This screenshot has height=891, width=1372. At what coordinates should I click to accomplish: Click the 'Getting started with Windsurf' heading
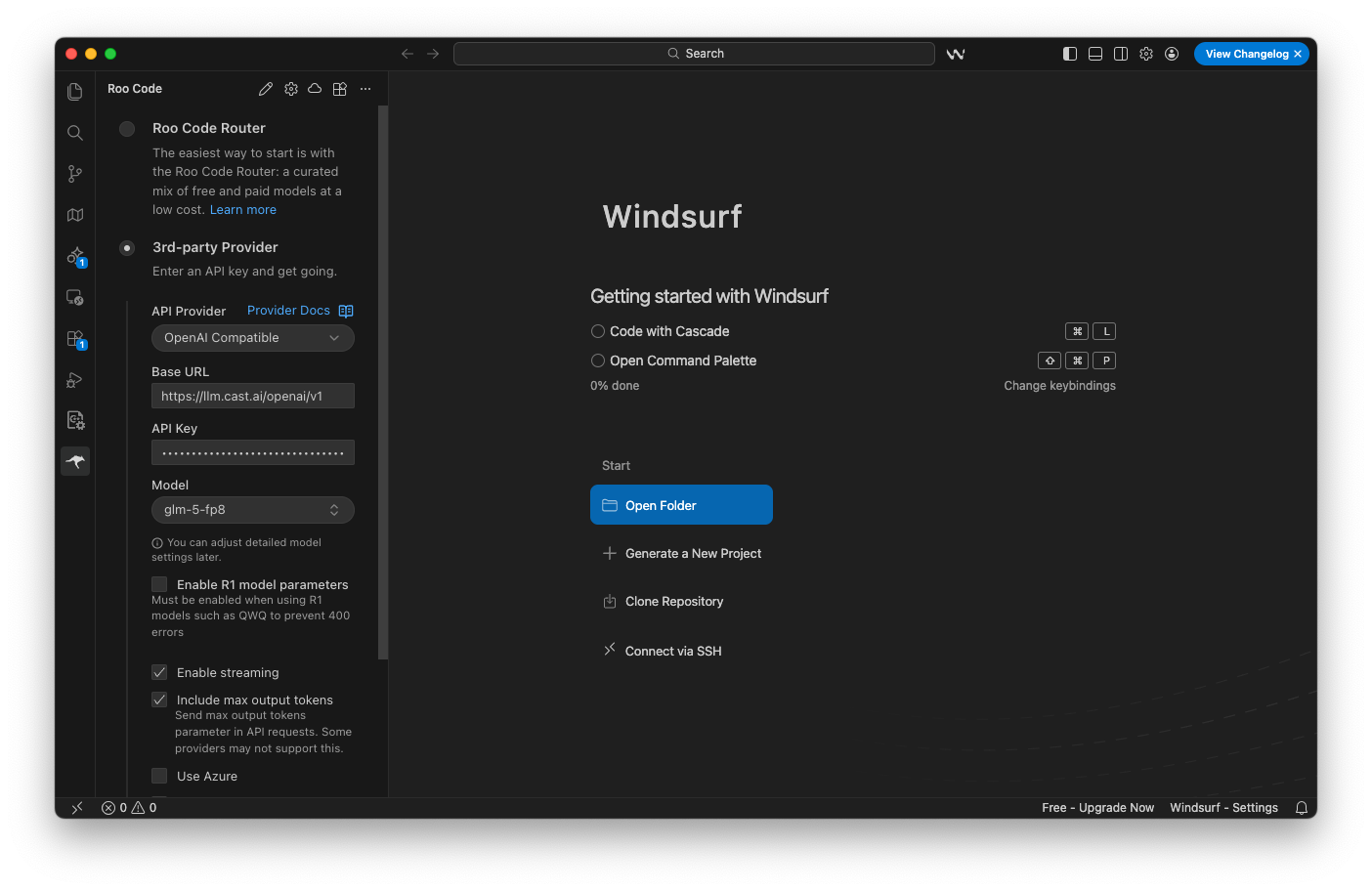tap(709, 296)
